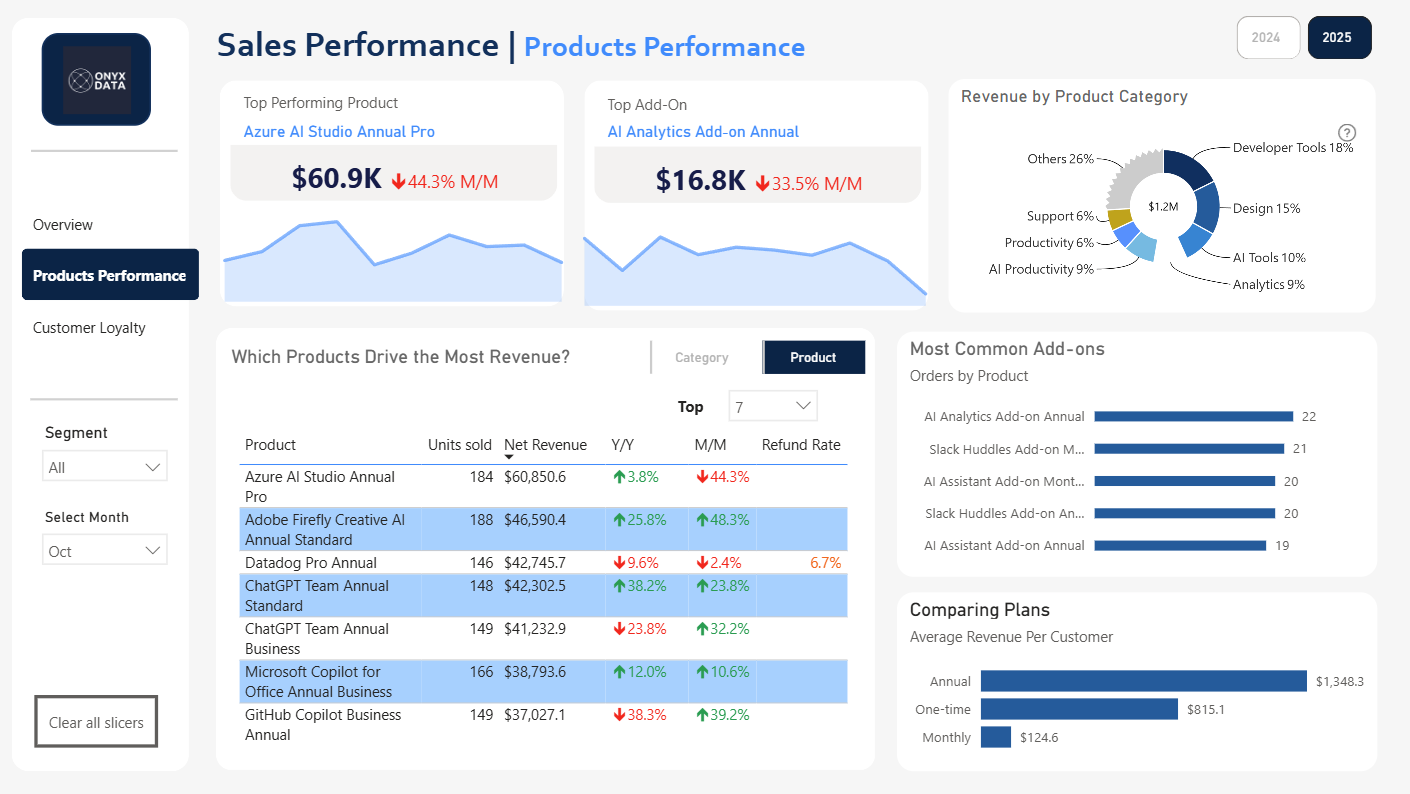Viewport: 1410px width, 794px height.
Task: Click the $60.9K top product revenue value
Action: point(337,178)
